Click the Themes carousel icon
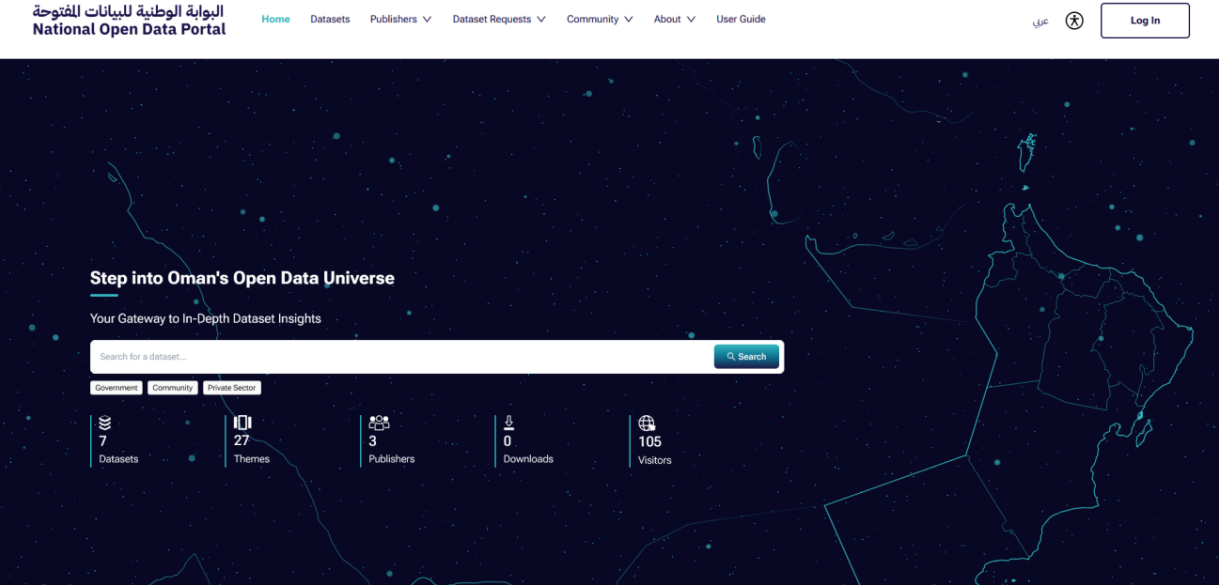 (x=242, y=423)
